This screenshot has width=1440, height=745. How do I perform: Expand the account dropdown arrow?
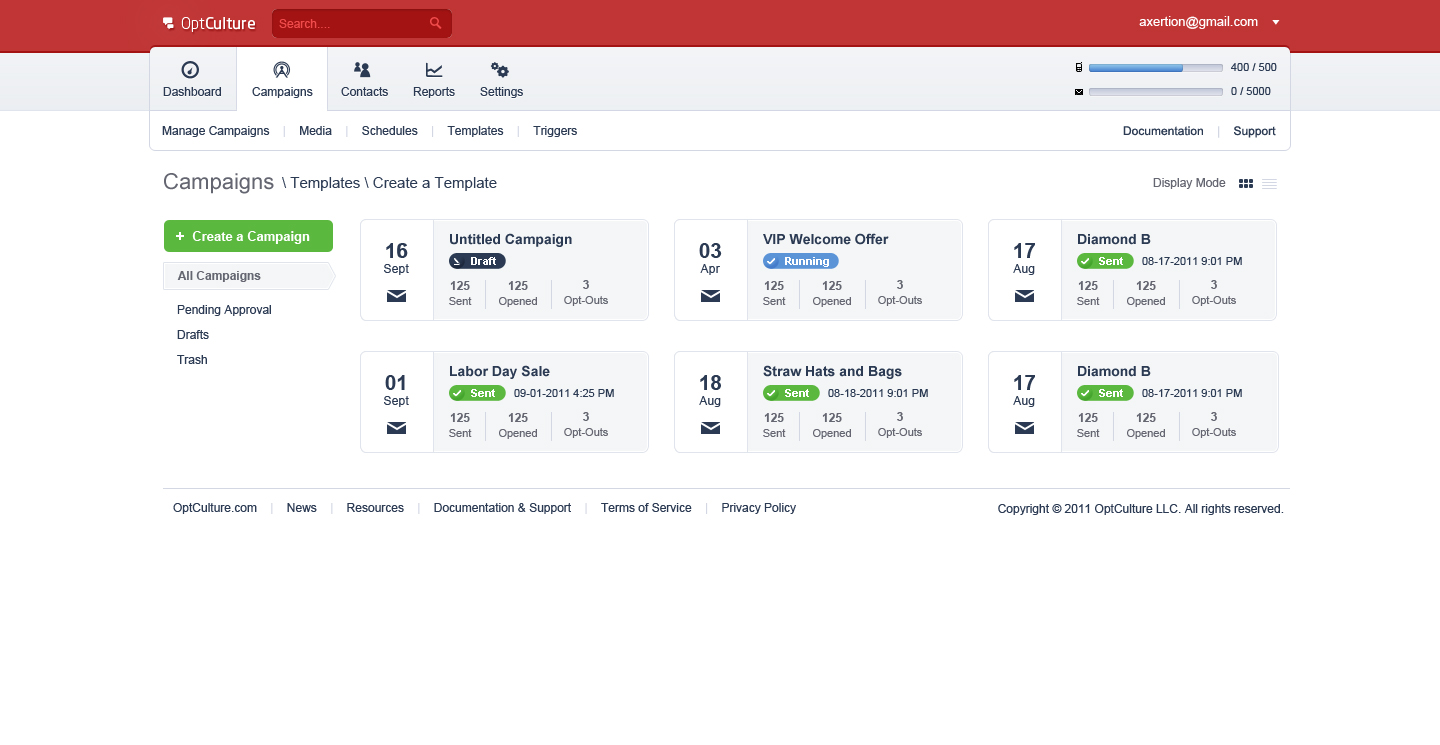[1276, 22]
